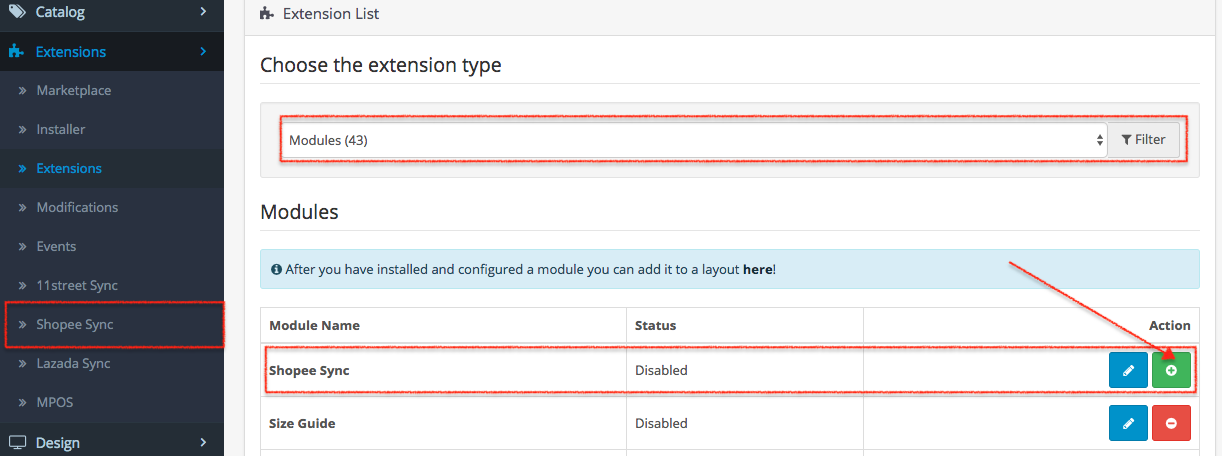The width and height of the screenshot is (1222, 456).
Task: Click the Extensions puzzle icon in sidebar
Action: coord(17,51)
